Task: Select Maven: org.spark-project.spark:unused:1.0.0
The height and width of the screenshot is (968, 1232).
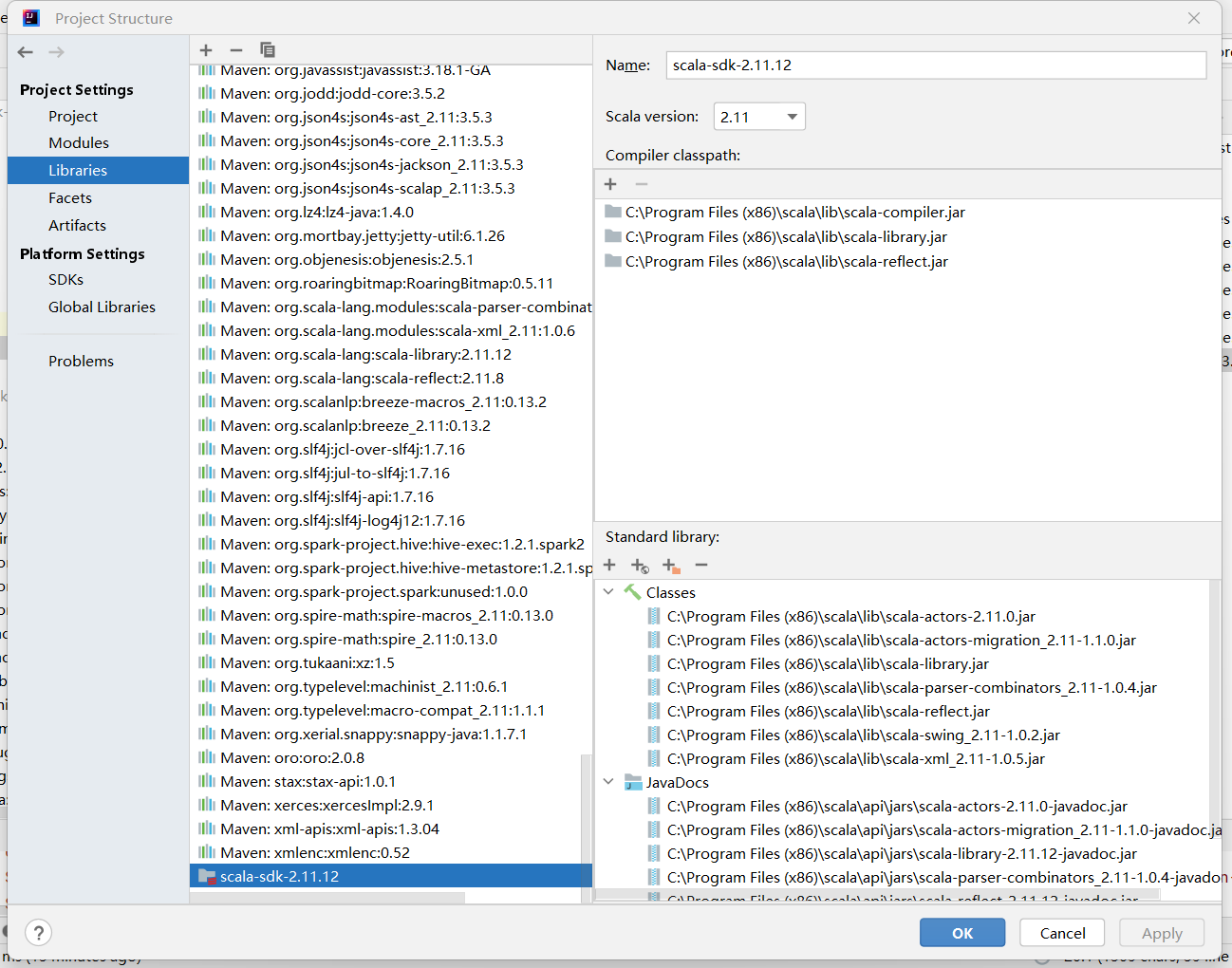Action: [391, 591]
